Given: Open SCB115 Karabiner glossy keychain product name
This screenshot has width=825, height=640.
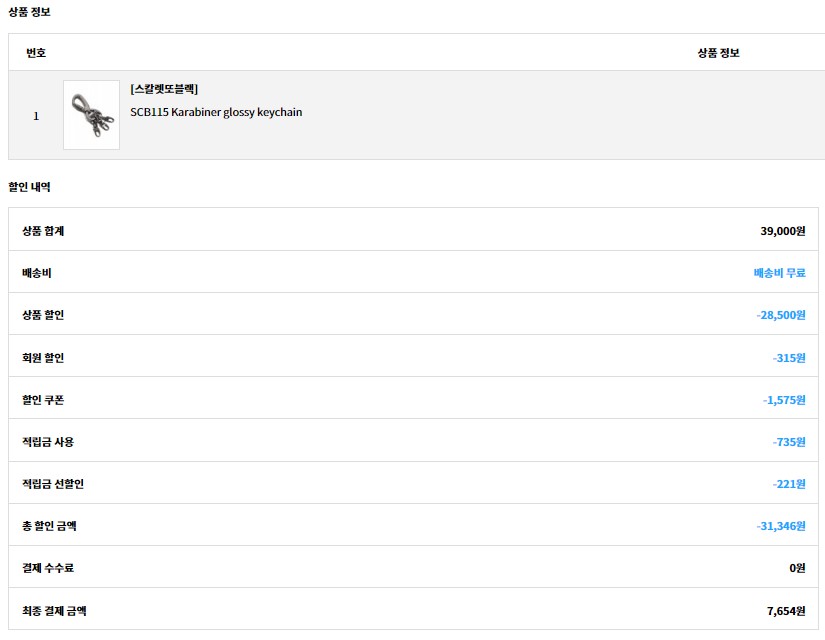Looking at the screenshot, I should click(x=216, y=112).
